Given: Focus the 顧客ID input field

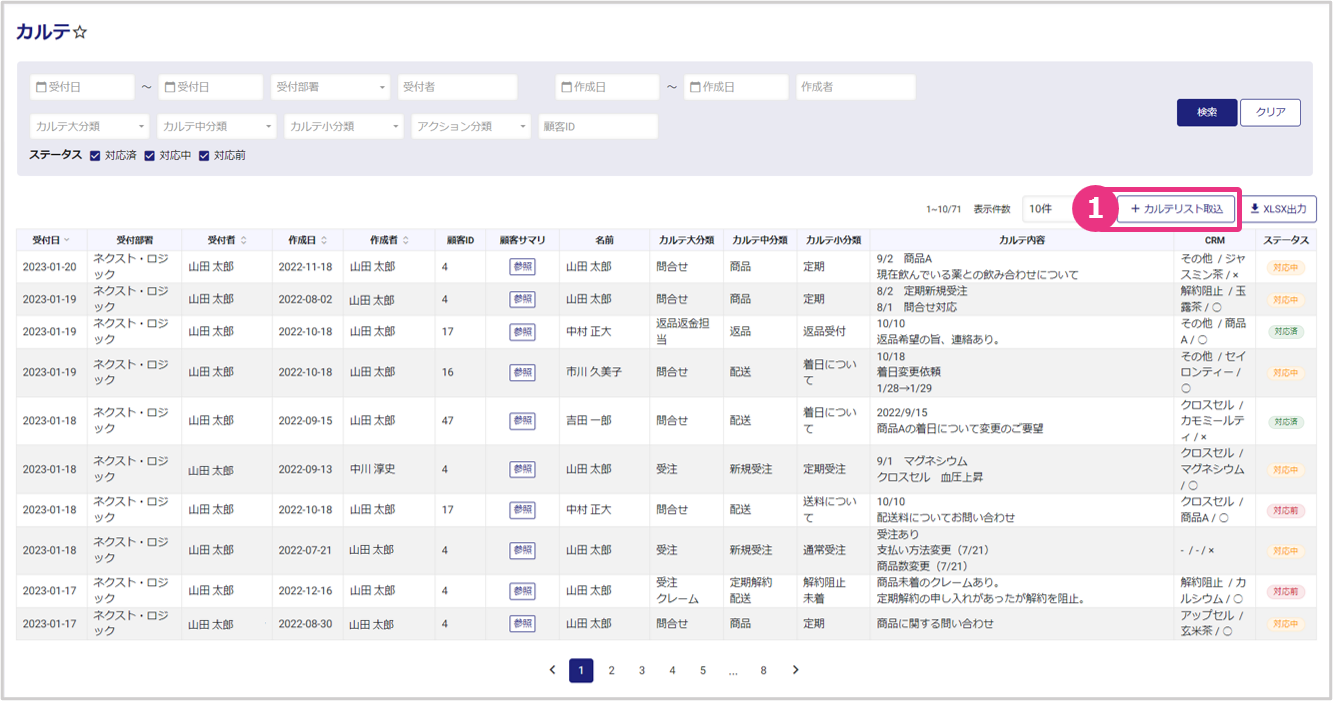Looking at the screenshot, I should 597,127.
